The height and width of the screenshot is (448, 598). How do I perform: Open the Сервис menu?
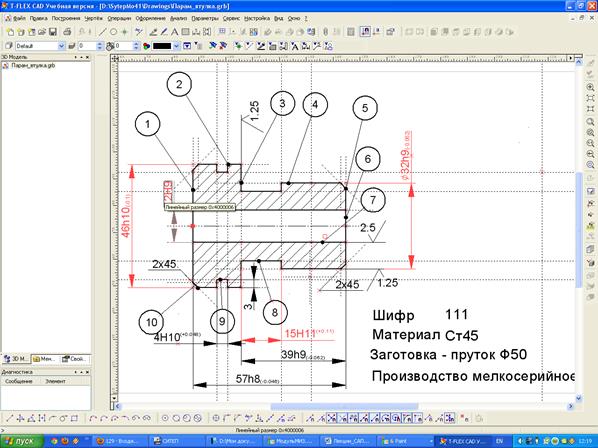(x=231, y=18)
